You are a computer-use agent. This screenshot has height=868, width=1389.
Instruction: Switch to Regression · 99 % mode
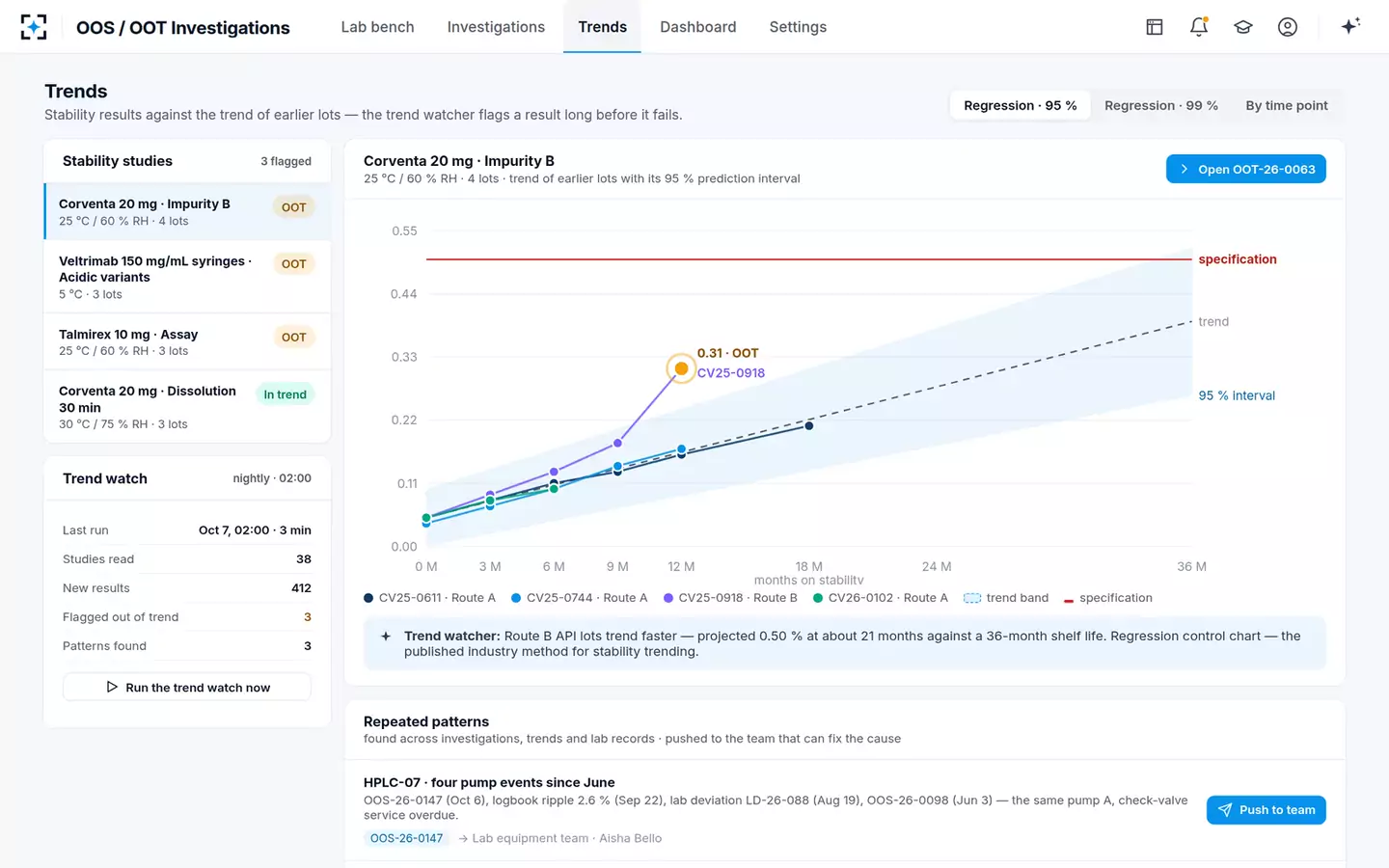1161,105
